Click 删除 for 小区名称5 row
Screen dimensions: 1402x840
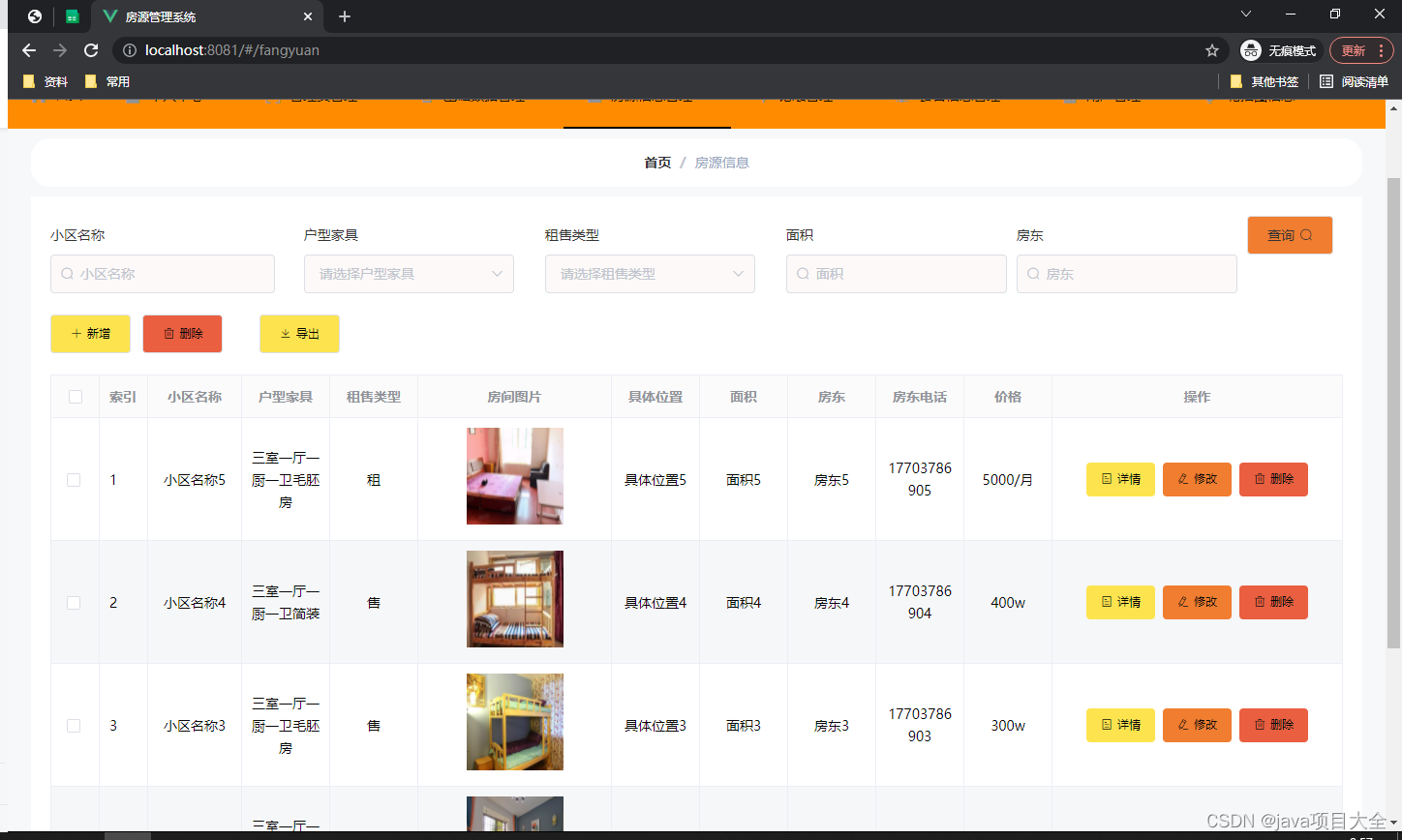pyautogui.click(x=1273, y=480)
